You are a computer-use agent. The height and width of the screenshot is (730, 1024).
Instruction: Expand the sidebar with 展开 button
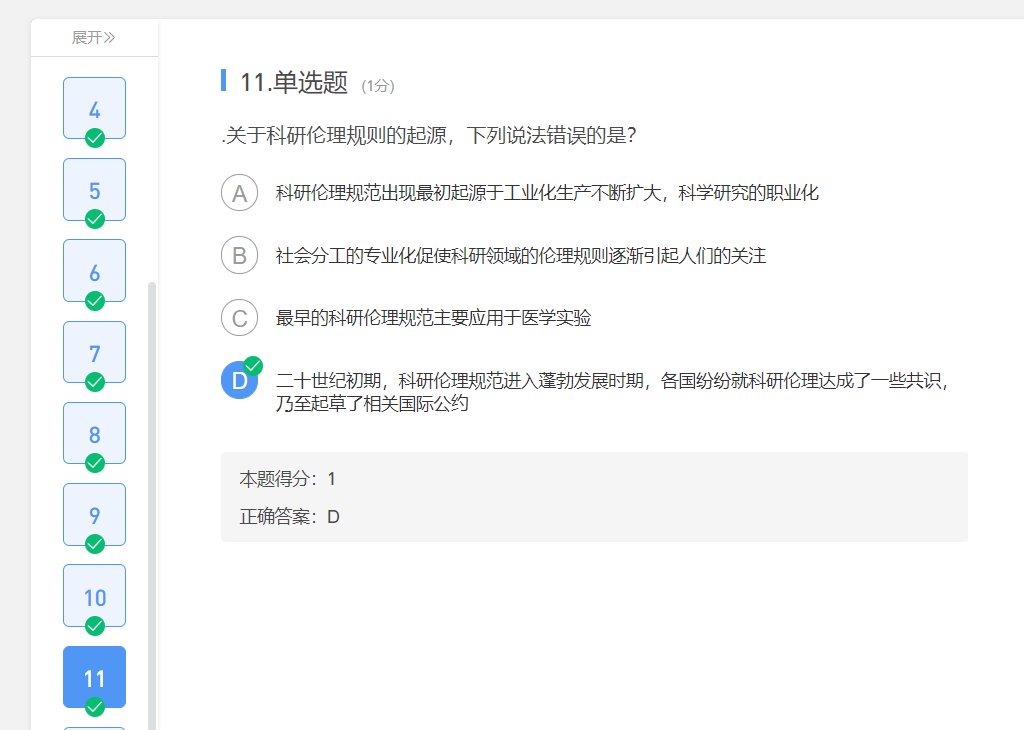click(x=93, y=38)
